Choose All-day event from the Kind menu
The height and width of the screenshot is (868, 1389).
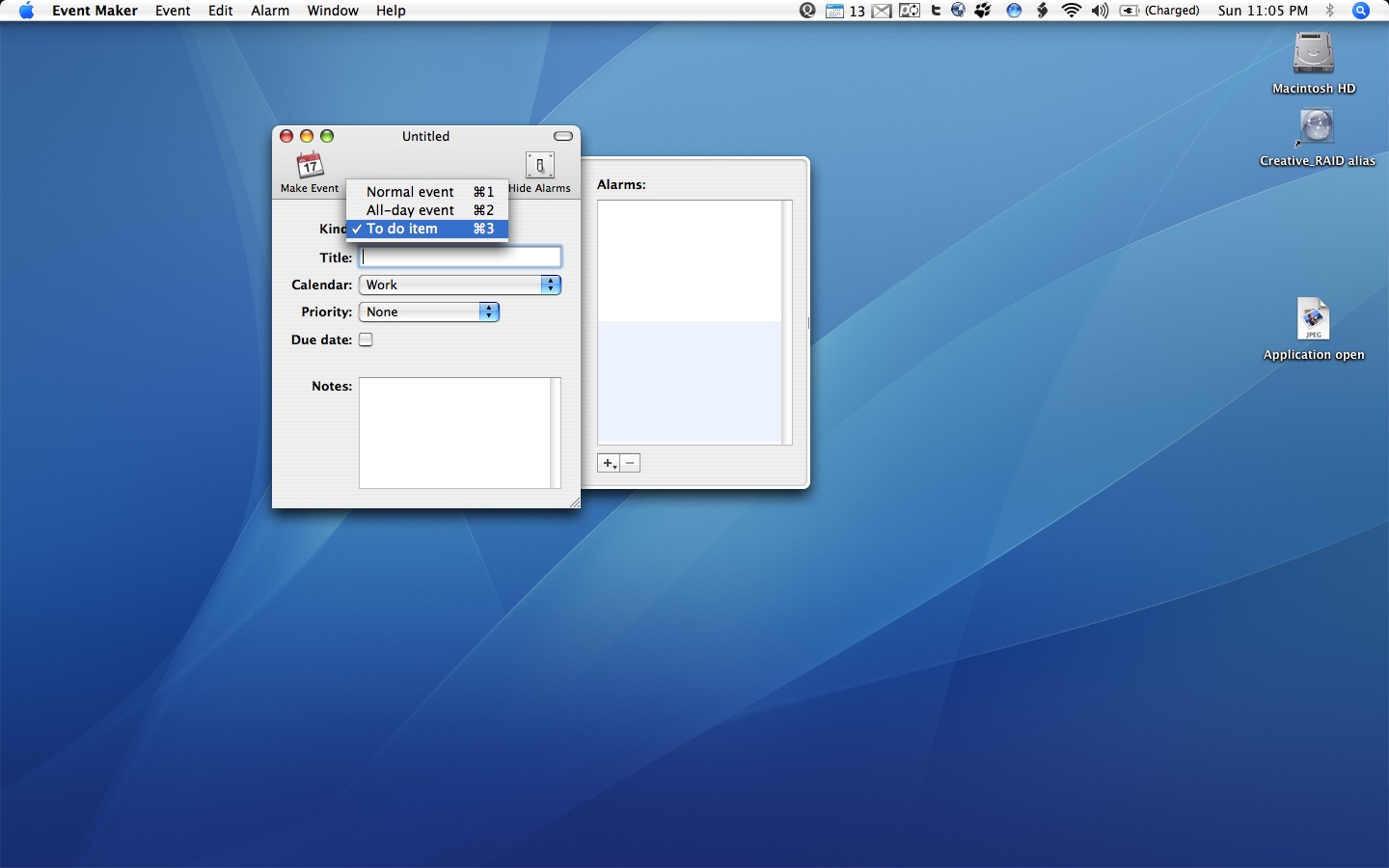pyautogui.click(x=410, y=210)
